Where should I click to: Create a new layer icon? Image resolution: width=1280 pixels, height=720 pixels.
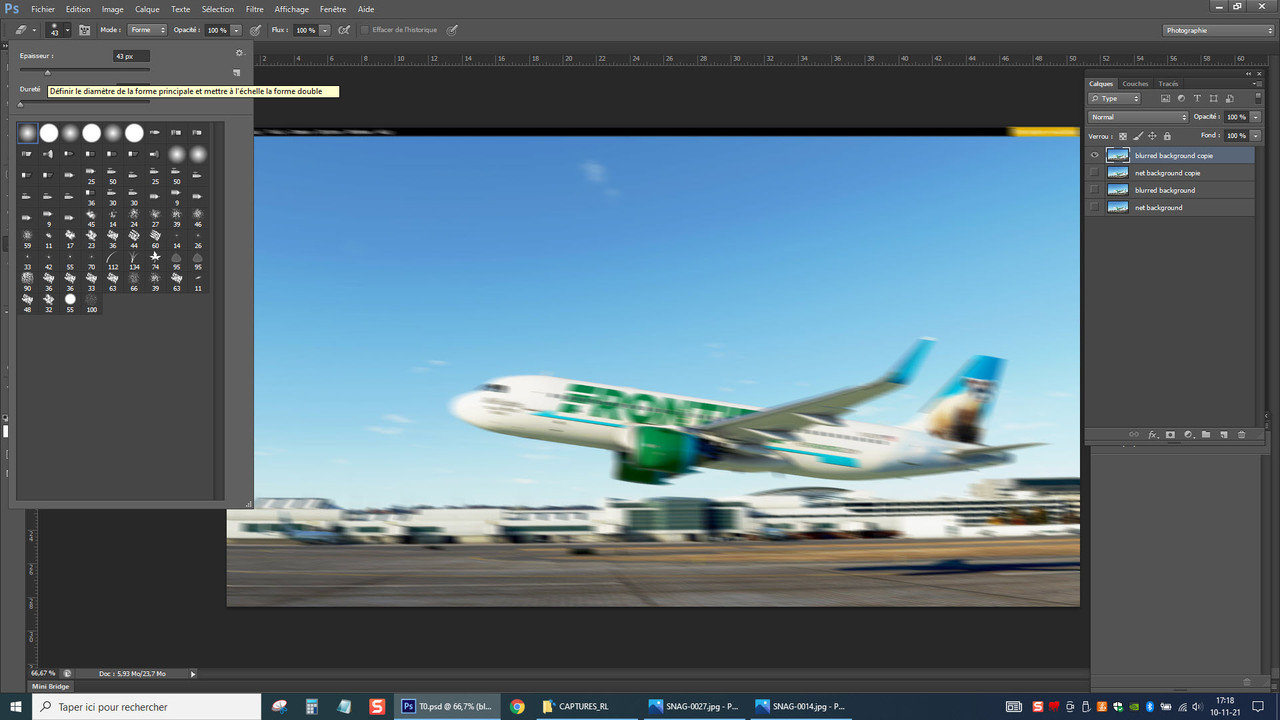click(1223, 435)
